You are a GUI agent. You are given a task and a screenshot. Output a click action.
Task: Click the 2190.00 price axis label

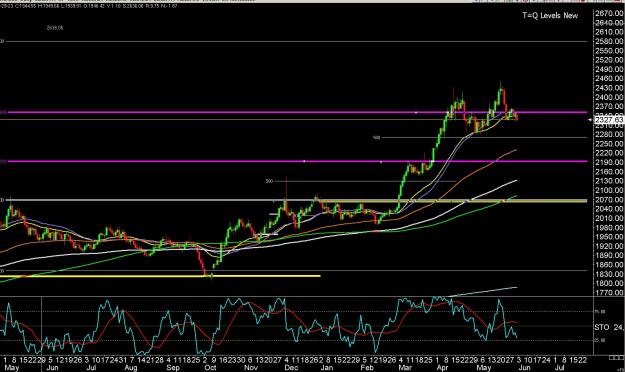click(609, 162)
